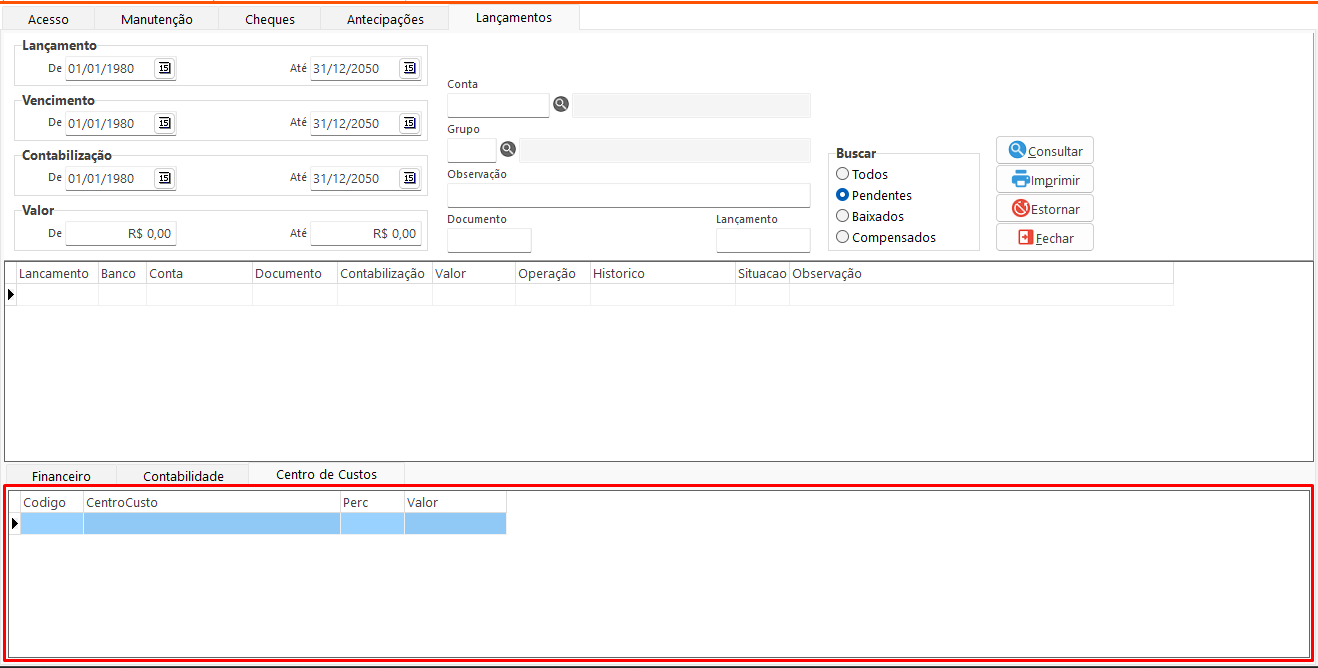This screenshot has height=668, width=1318.
Task: Click the Estornar button
Action: pos(1045,209)
